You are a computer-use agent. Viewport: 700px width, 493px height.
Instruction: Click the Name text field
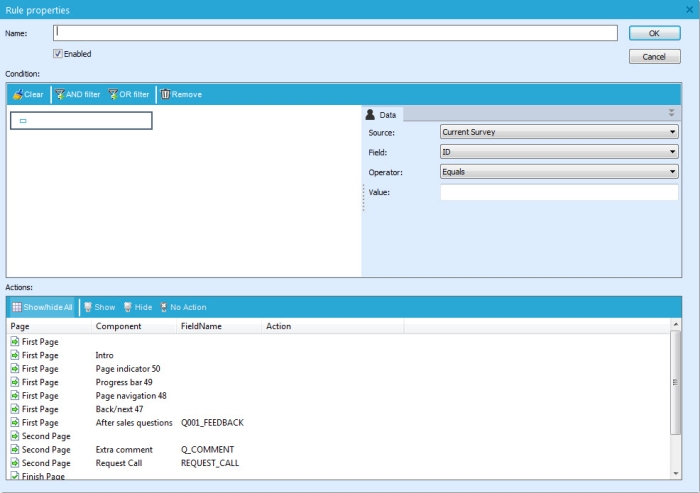tap(335, 33)
